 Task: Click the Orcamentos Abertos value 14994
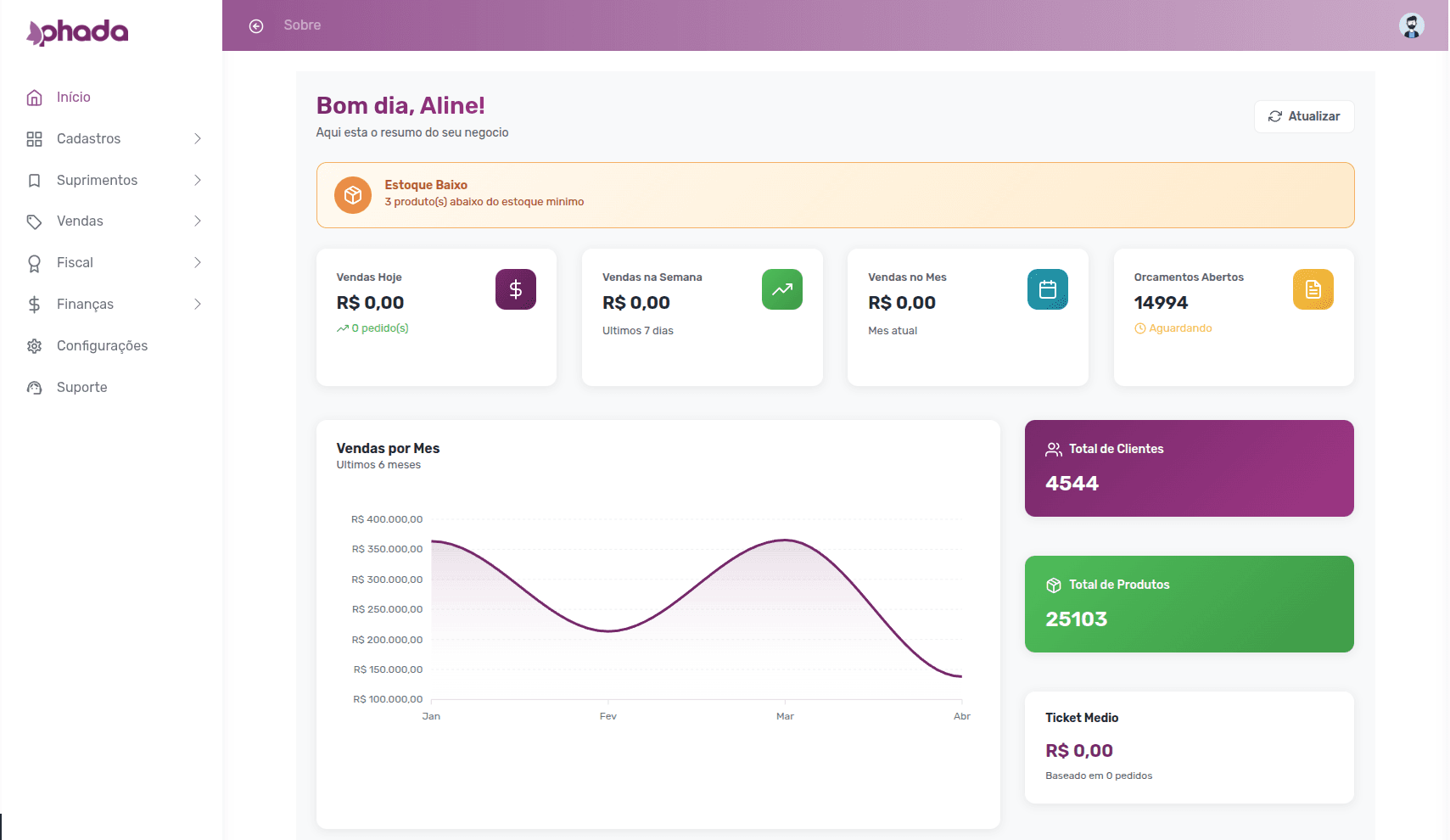tap(1161, 303)
